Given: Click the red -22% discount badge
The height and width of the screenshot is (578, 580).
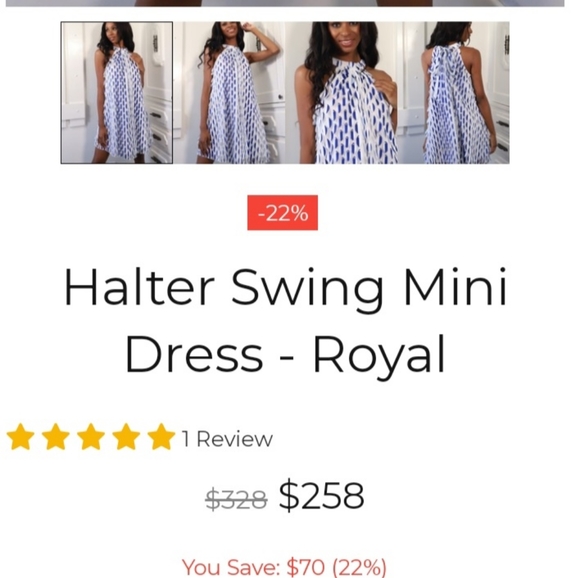Looking at the screenshot, I should pos(283,213).
